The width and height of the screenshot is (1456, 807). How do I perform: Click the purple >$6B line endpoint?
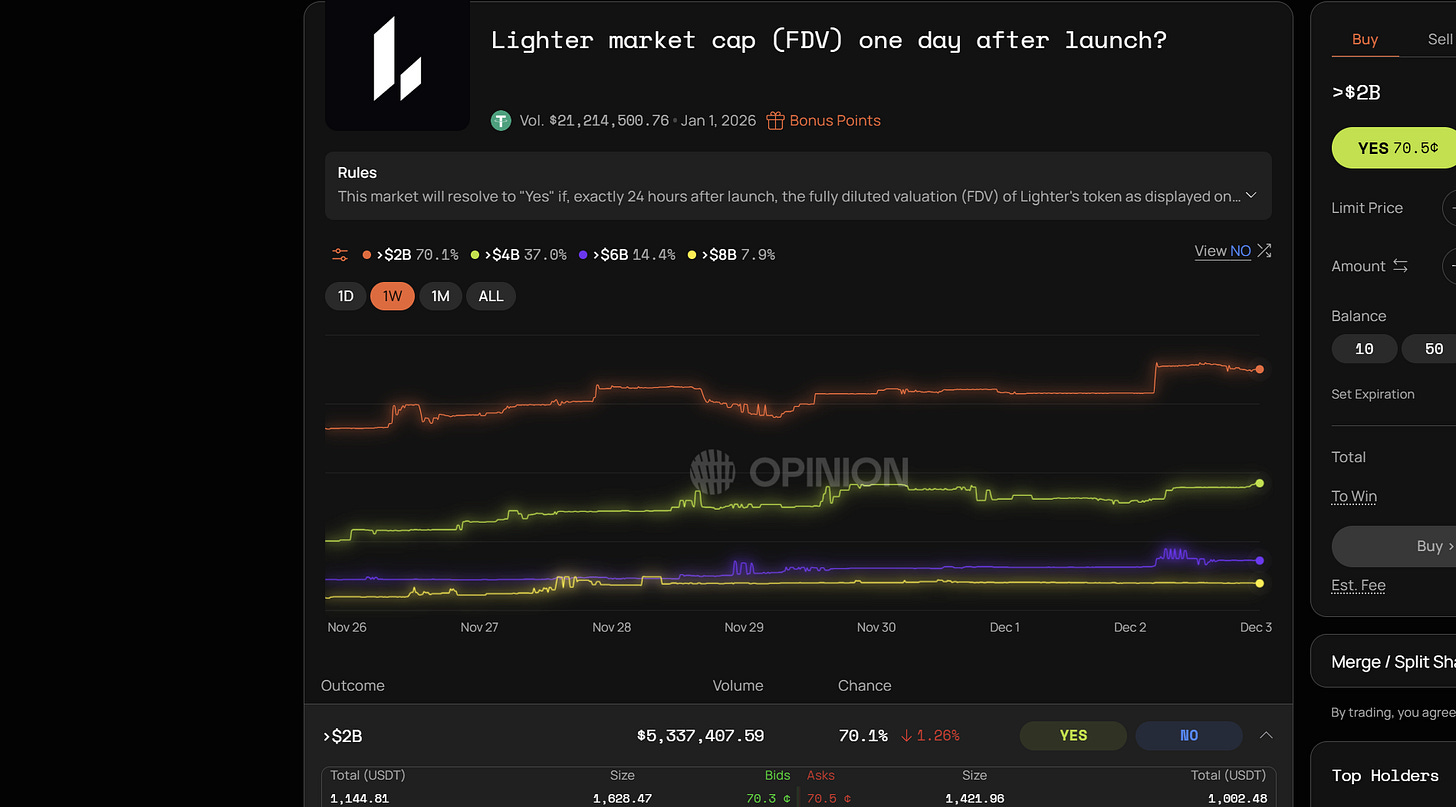tap(1259, 561)
